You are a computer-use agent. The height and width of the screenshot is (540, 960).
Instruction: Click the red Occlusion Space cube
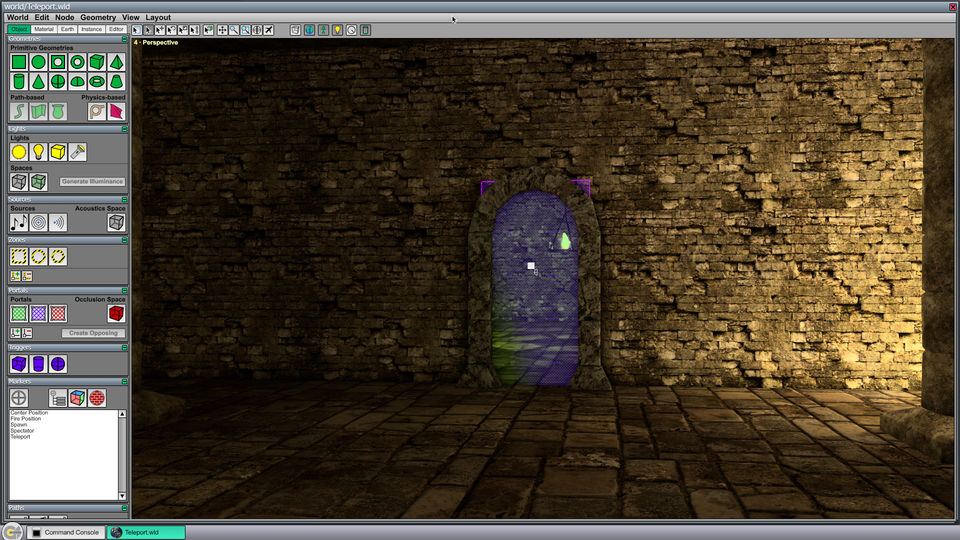(116, 313)
